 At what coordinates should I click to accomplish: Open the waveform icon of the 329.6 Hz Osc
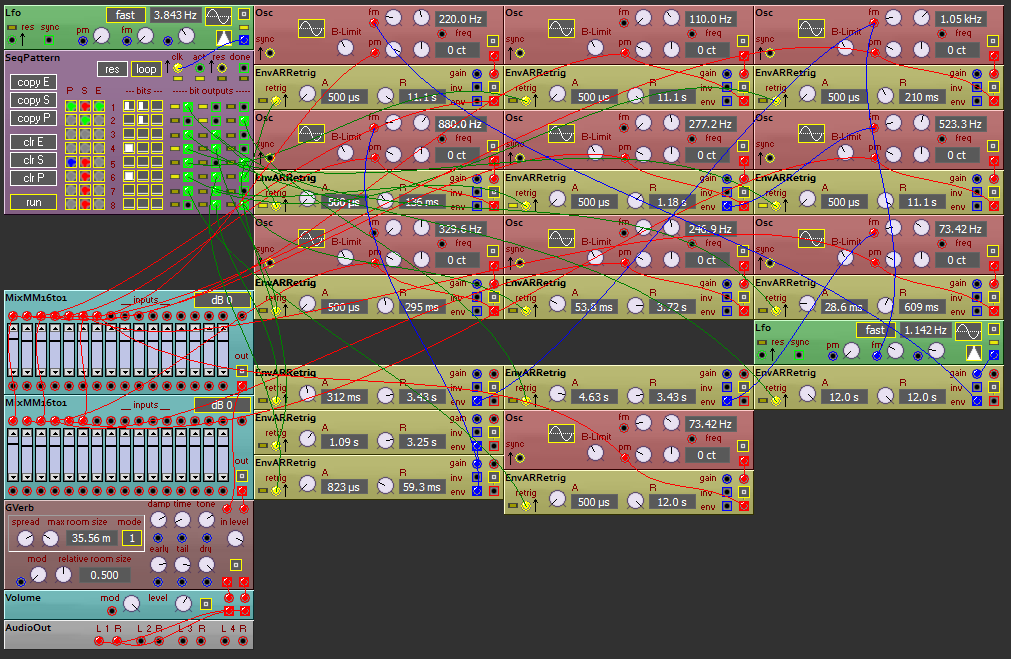(x=311, y=239)
